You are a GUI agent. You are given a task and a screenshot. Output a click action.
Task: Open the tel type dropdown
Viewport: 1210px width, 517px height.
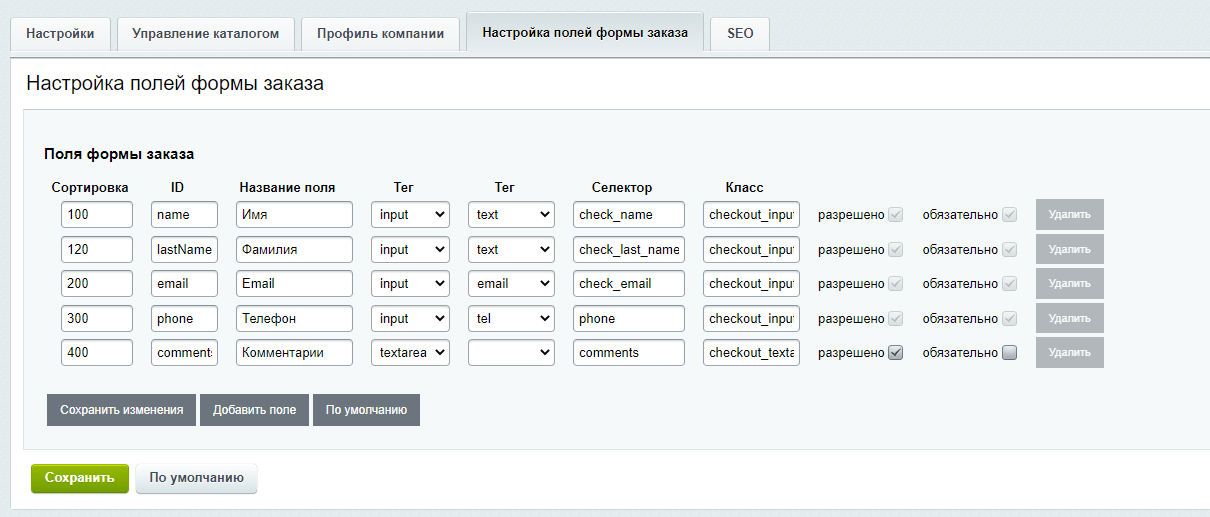pyautogui.click(x=510, y=318)
